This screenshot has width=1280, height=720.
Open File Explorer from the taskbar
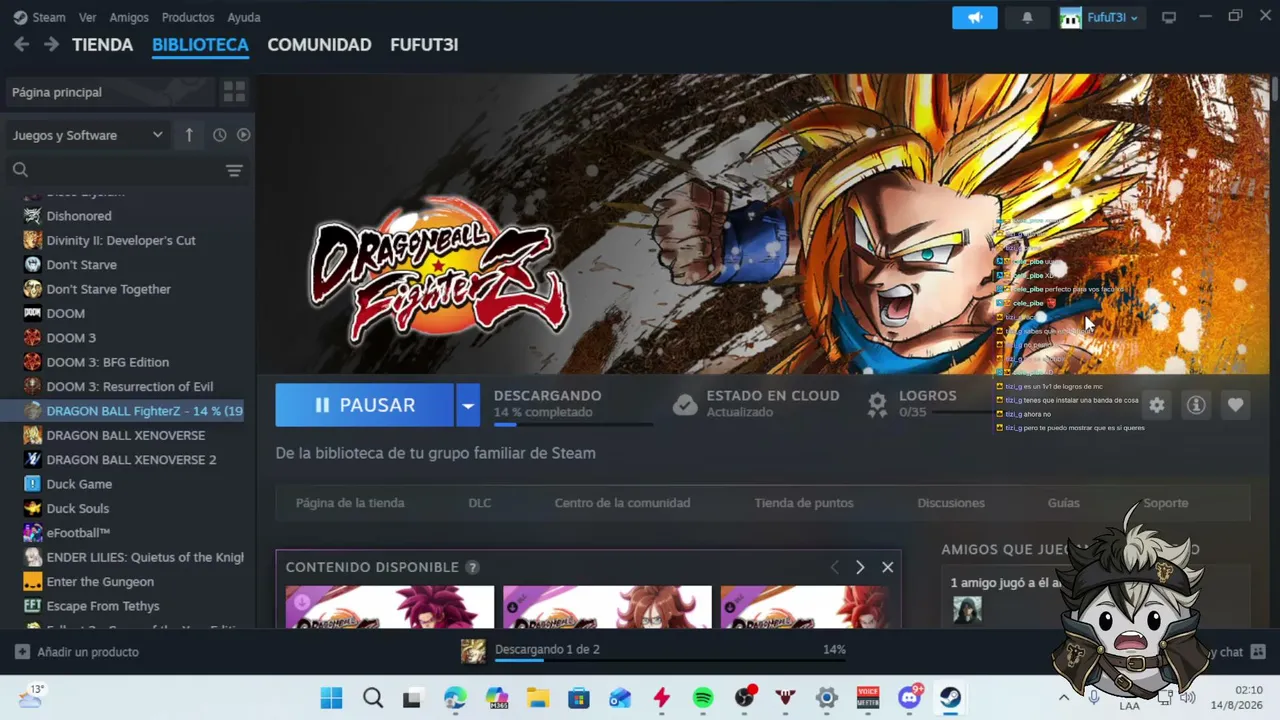pyautogui.click(x=538, y=698)
